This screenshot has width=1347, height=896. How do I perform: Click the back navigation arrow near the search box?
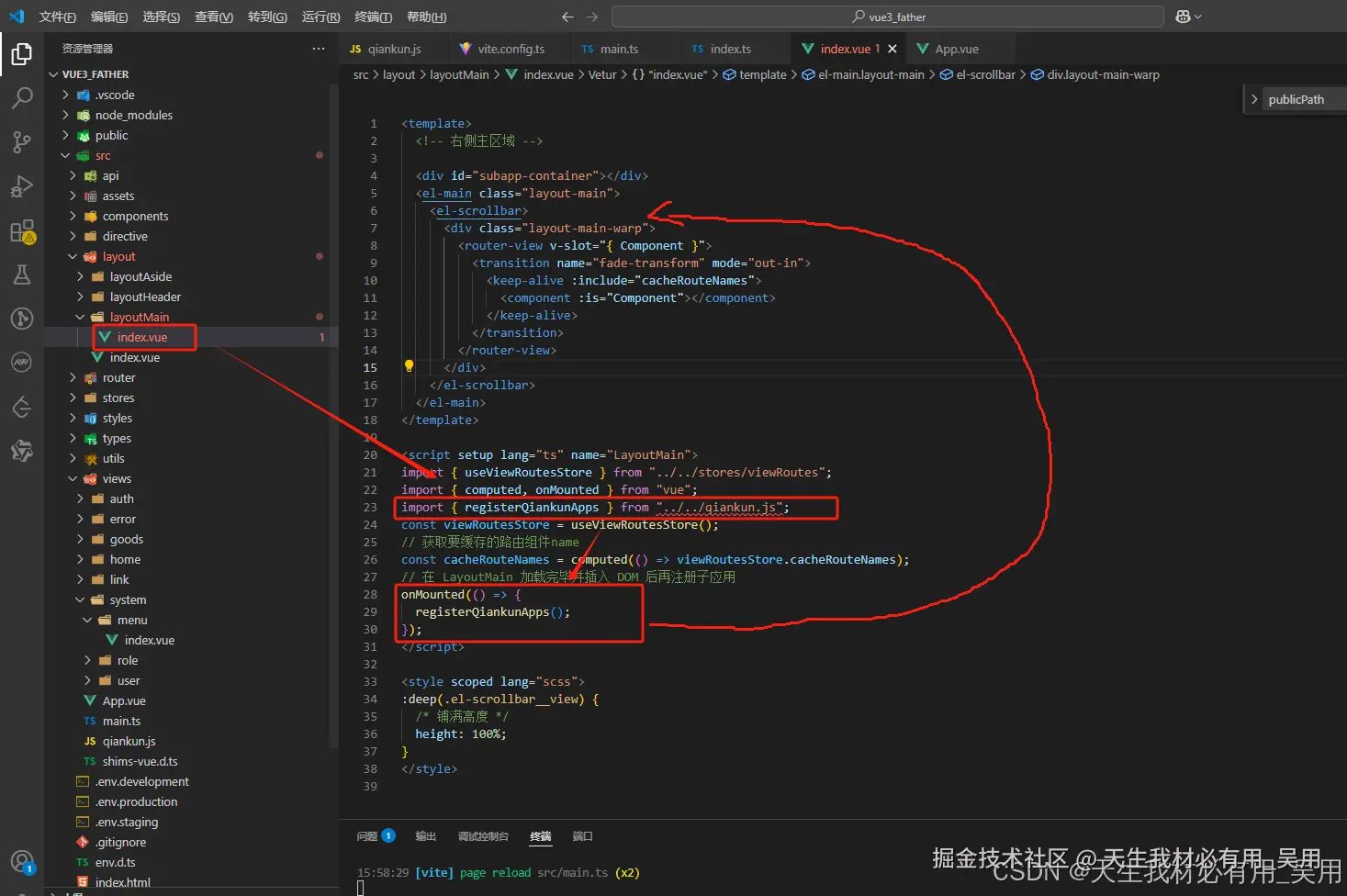(567, 16)
